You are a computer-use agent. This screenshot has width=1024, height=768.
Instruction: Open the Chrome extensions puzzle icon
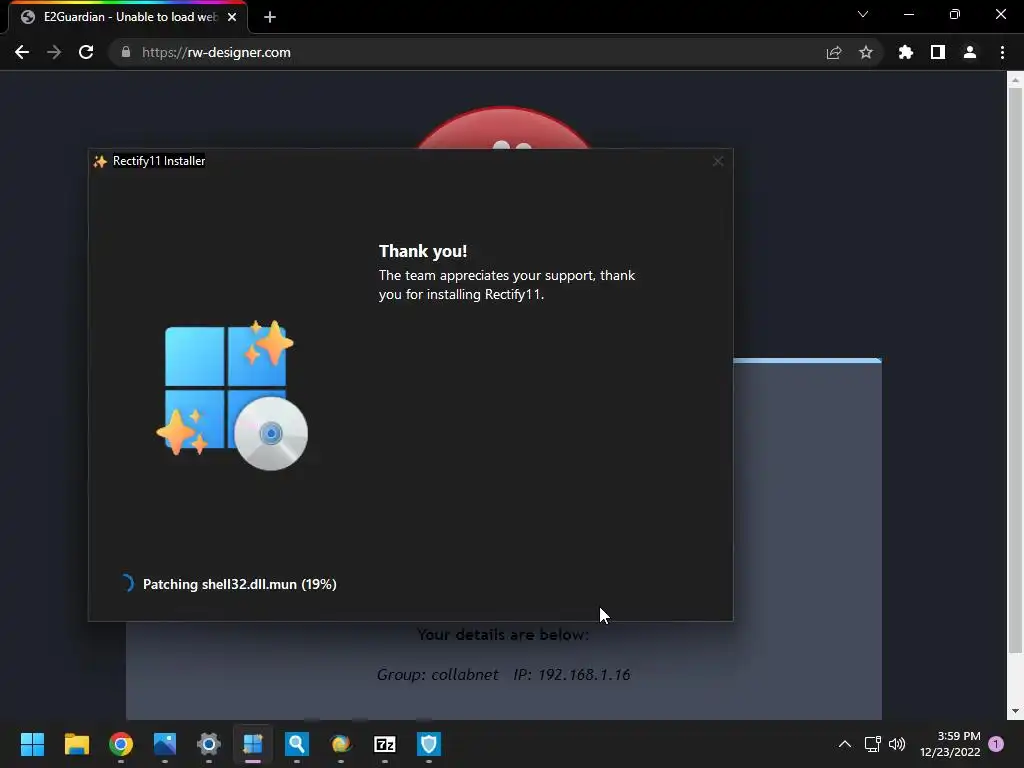pyautogui.click(x=906, y=52)
